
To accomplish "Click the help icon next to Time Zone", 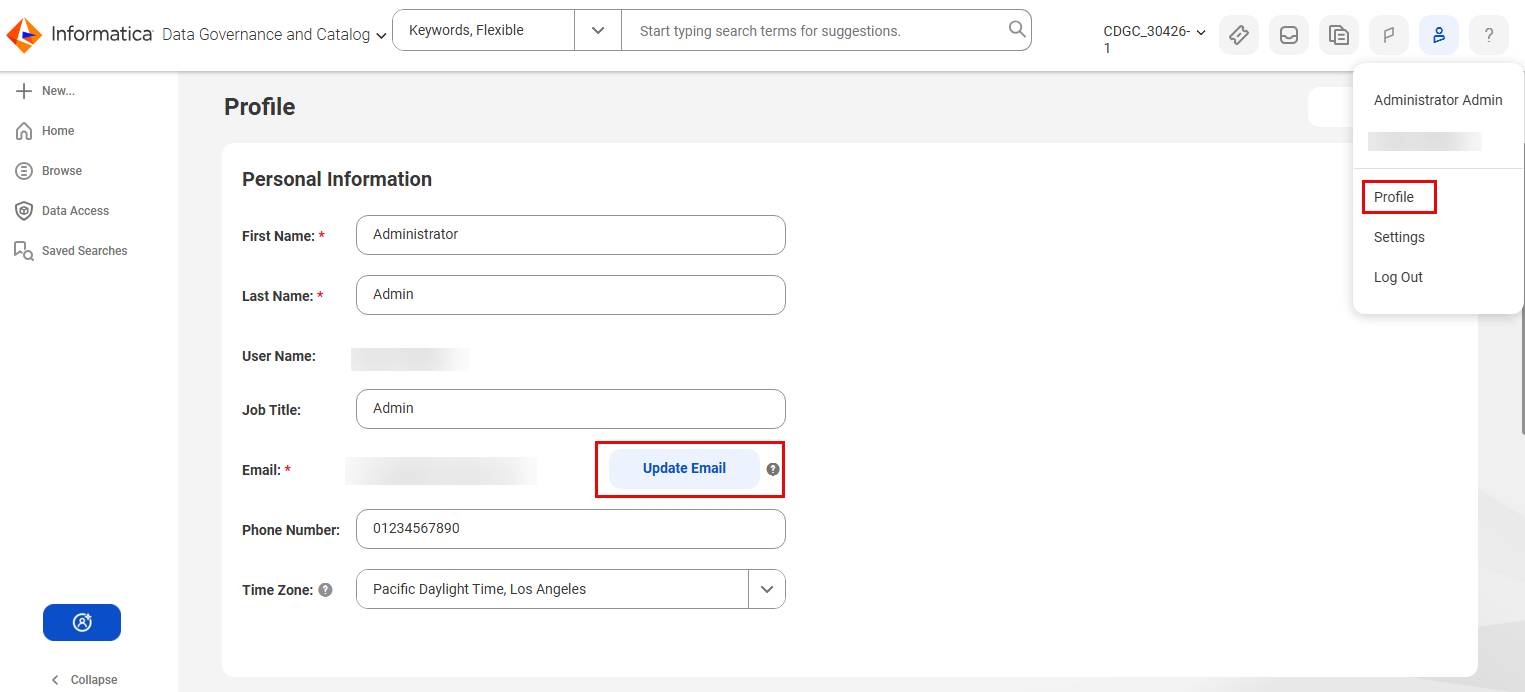I will (325, 590).
